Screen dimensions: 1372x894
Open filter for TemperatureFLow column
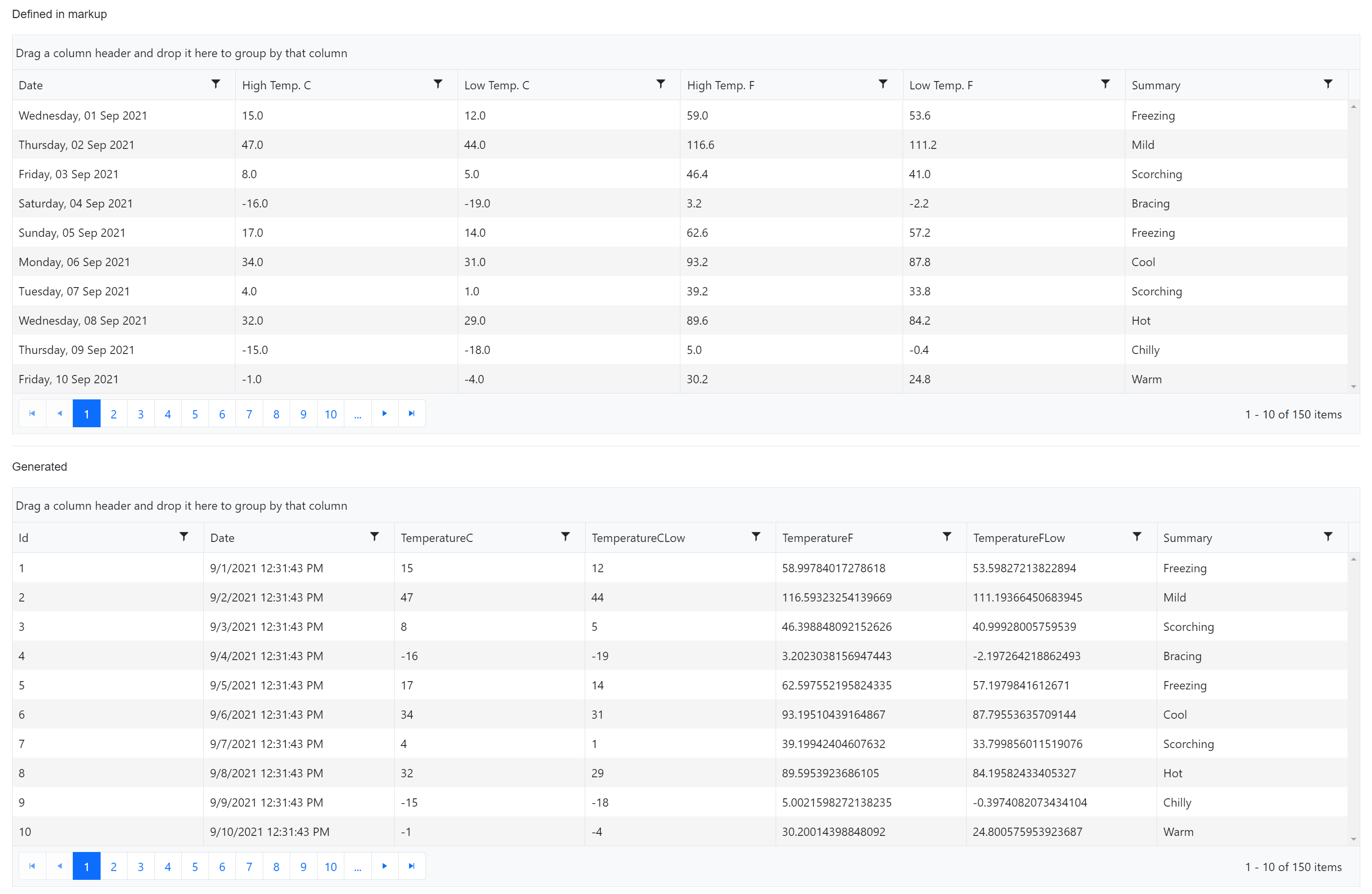[x=1137, y=537]
